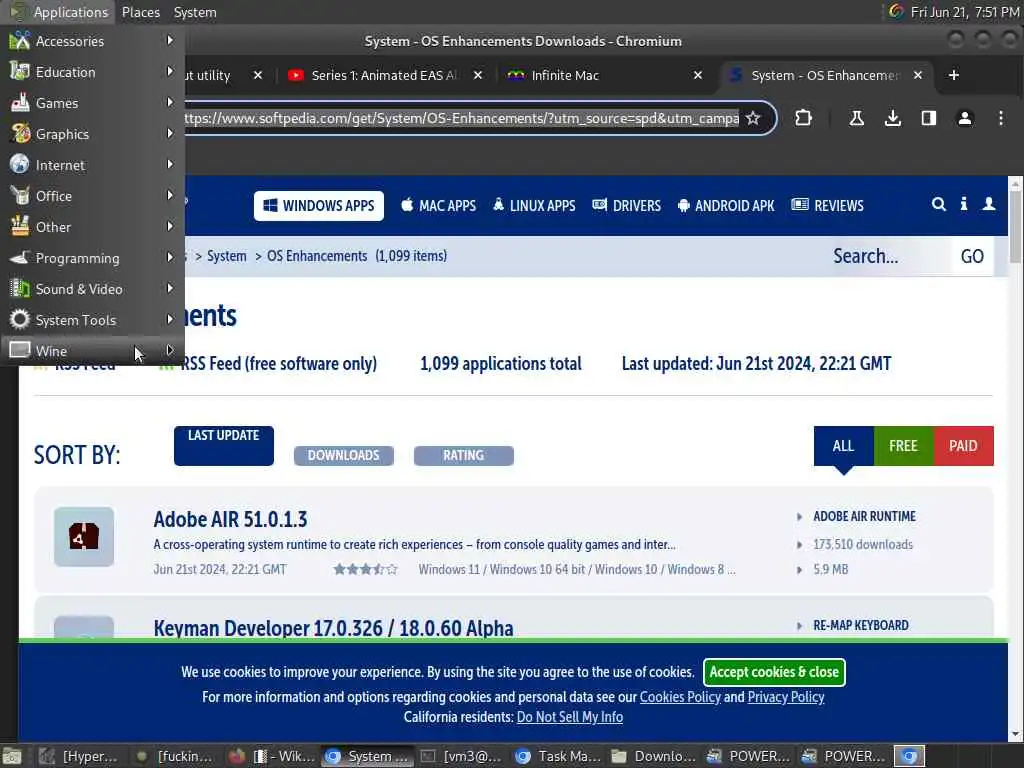The width and height of the screenshot is (1024, 768).
Task: Go to MAC APPS section
Action: pos(438,206)
